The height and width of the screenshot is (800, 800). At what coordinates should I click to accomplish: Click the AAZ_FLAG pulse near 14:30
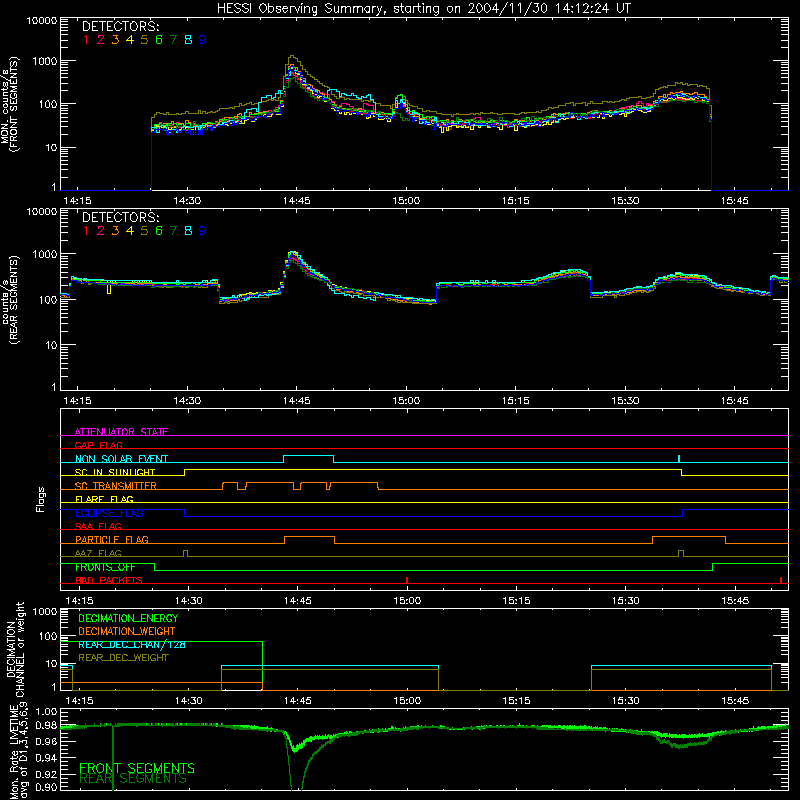click(185, 554)
